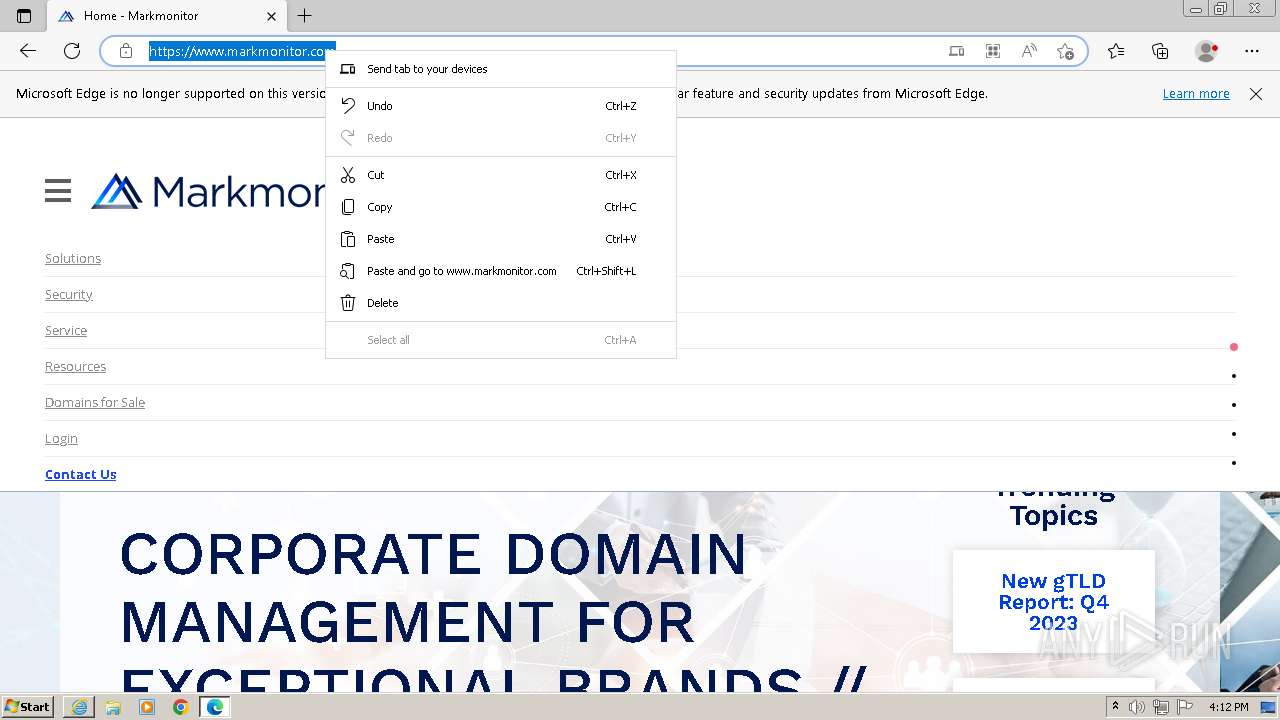
Task: Open the network tray icon
Action: point(1161,707)
